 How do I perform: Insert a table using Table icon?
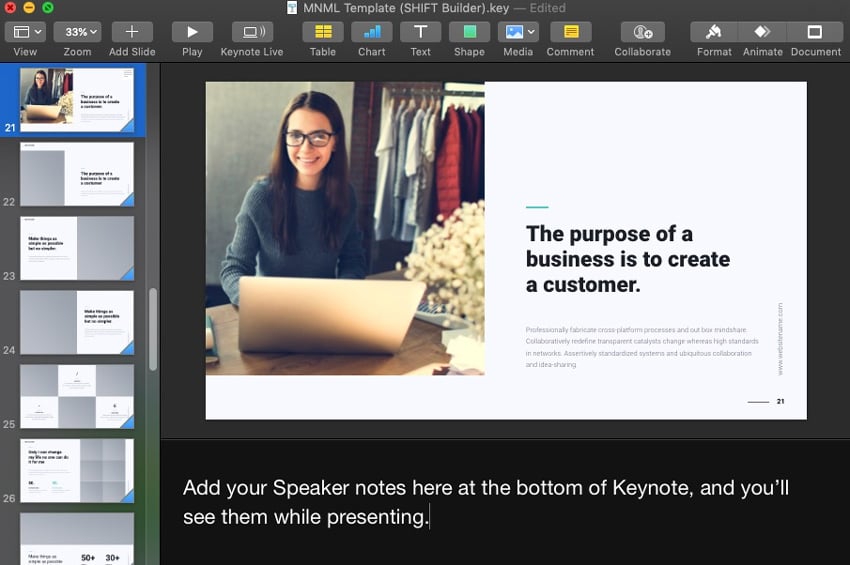[323, 32]
